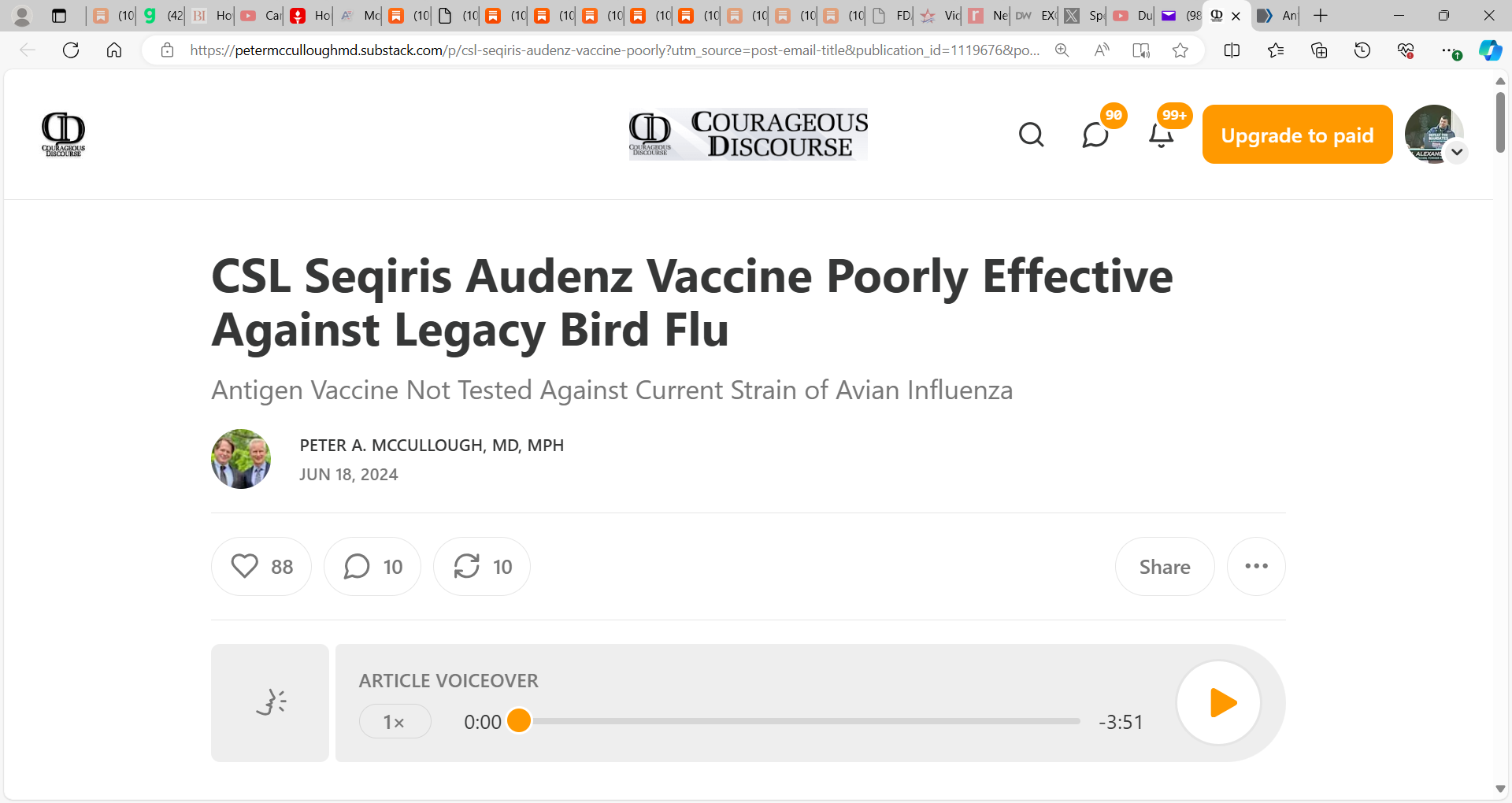This screenshot has width=1512, height=803.
Task: Open Immersive Reader icon in address bar
Action: click(x=1141, y=50)
